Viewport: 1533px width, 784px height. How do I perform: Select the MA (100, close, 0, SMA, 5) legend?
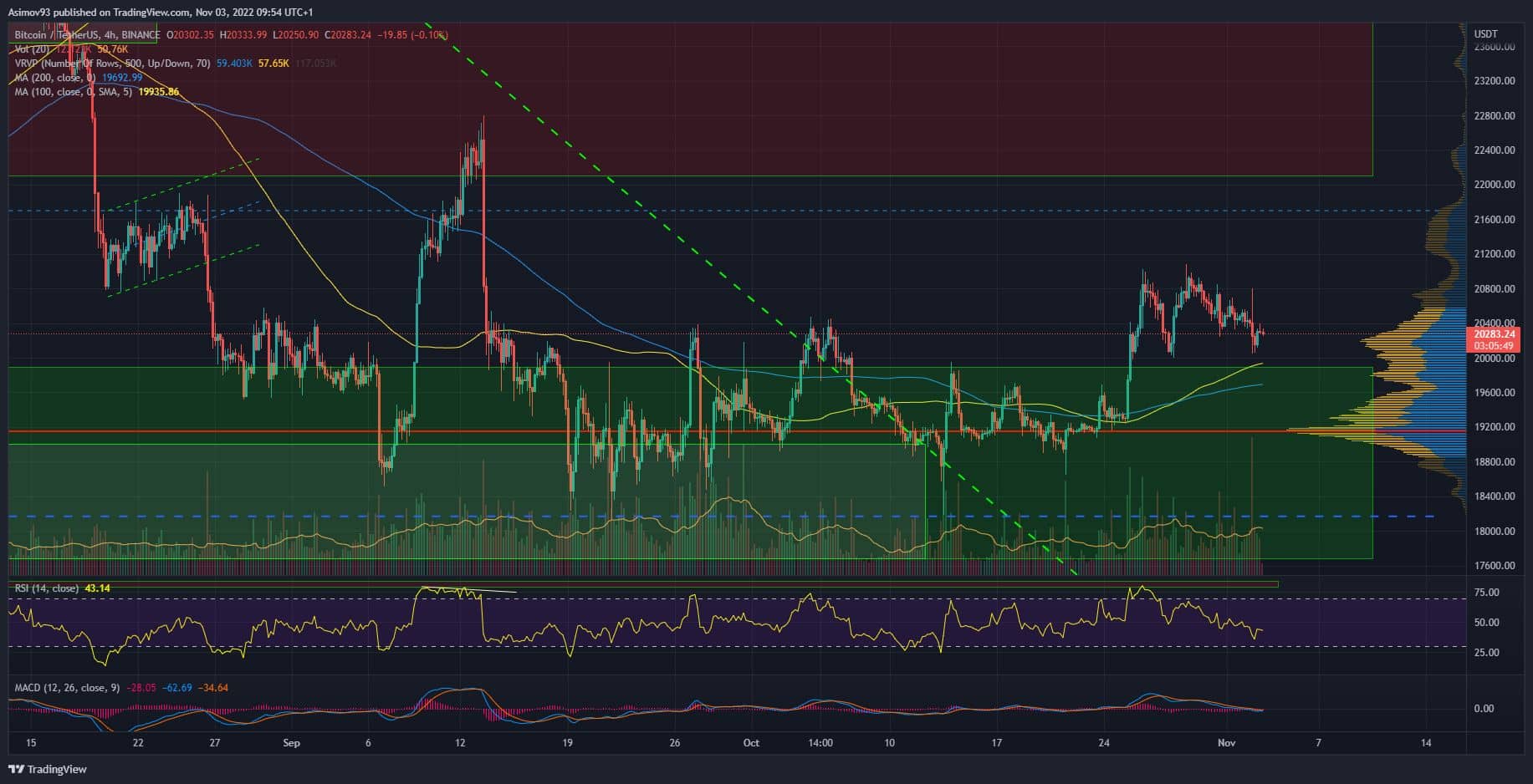click(74, 92)
